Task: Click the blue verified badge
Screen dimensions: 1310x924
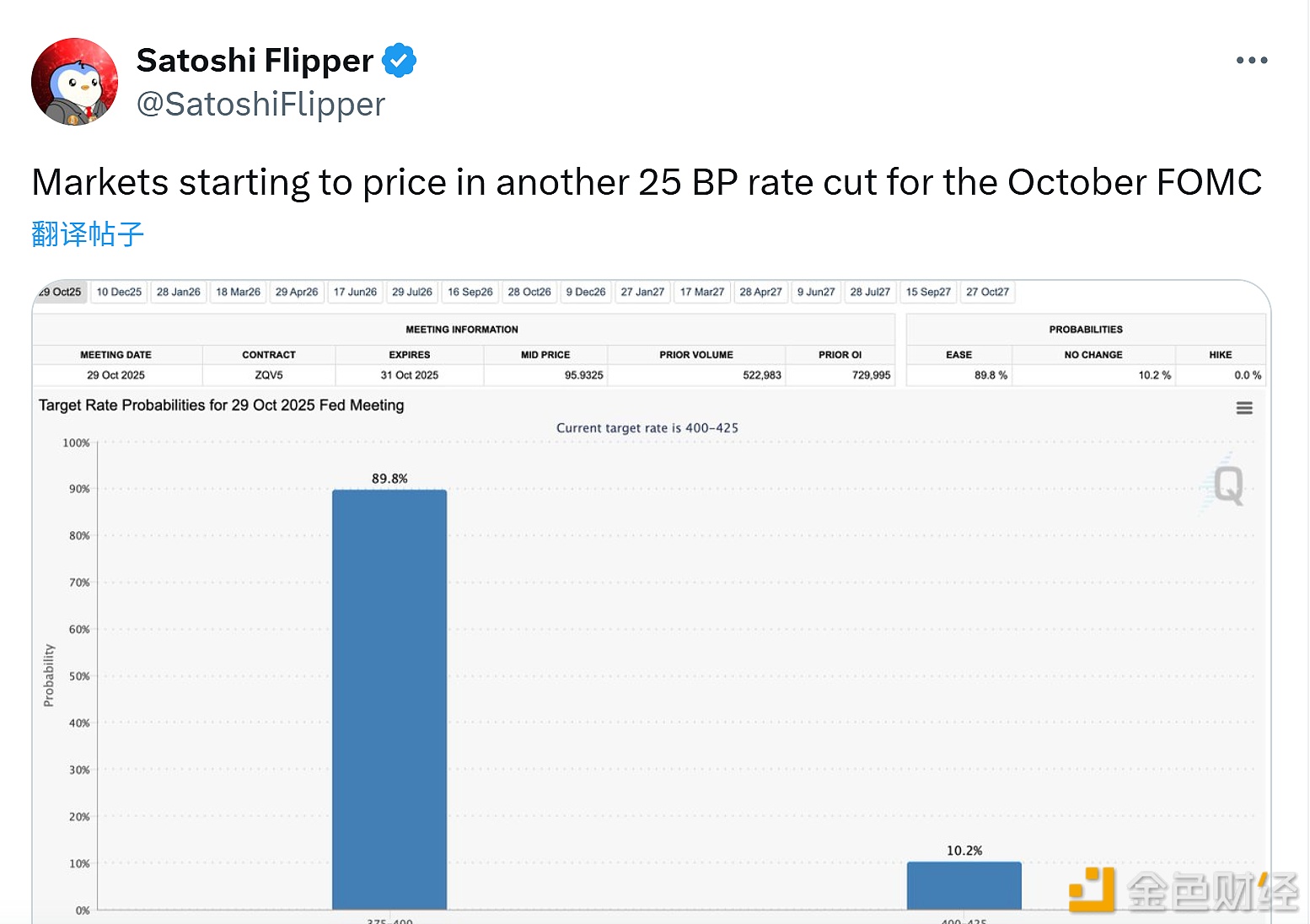Action: click(x=399, y=61)
